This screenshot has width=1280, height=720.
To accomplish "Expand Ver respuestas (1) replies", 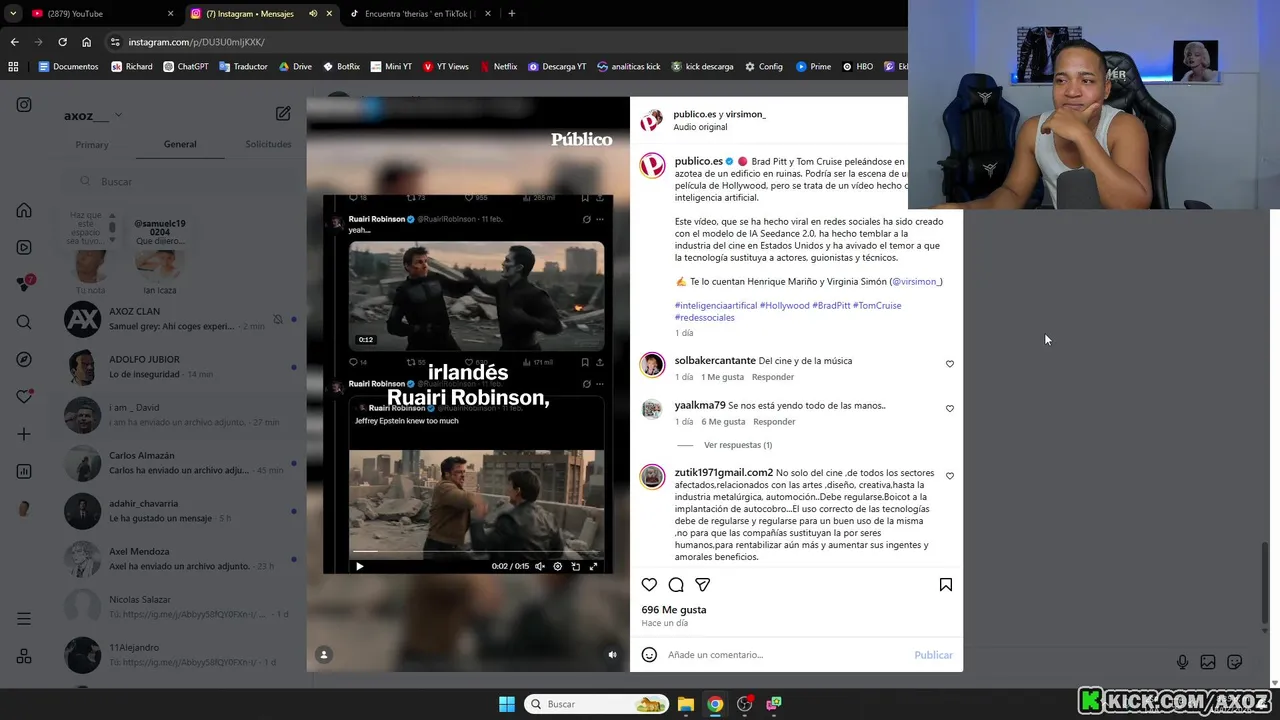I will pyautogui.click(x=738, y=445).
